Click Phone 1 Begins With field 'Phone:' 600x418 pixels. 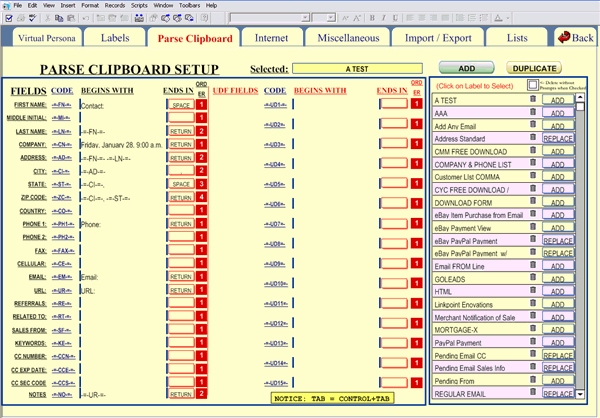coord(123,224)
